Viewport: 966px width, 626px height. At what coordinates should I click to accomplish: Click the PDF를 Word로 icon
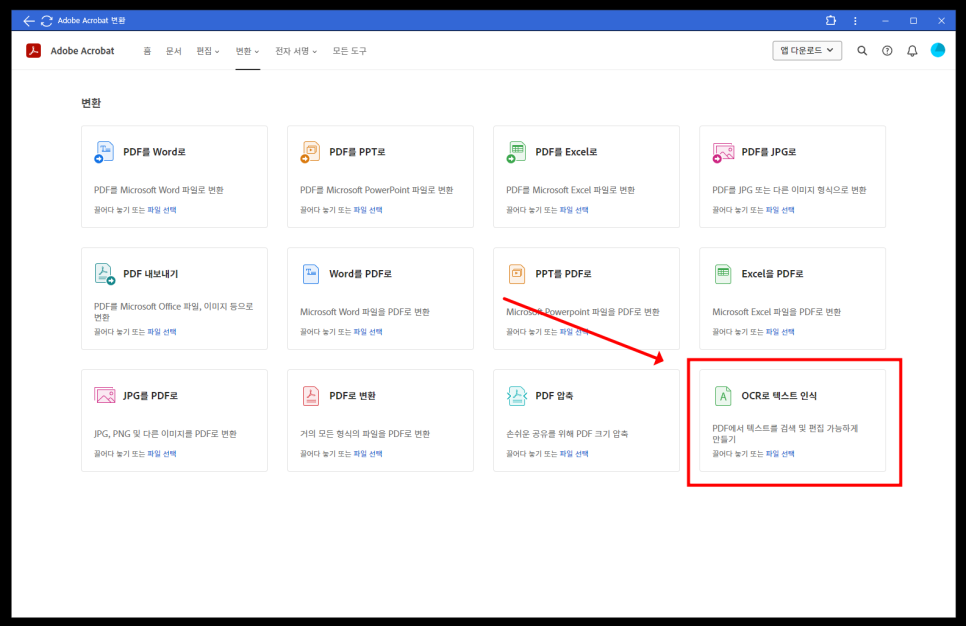pos(104,152)
